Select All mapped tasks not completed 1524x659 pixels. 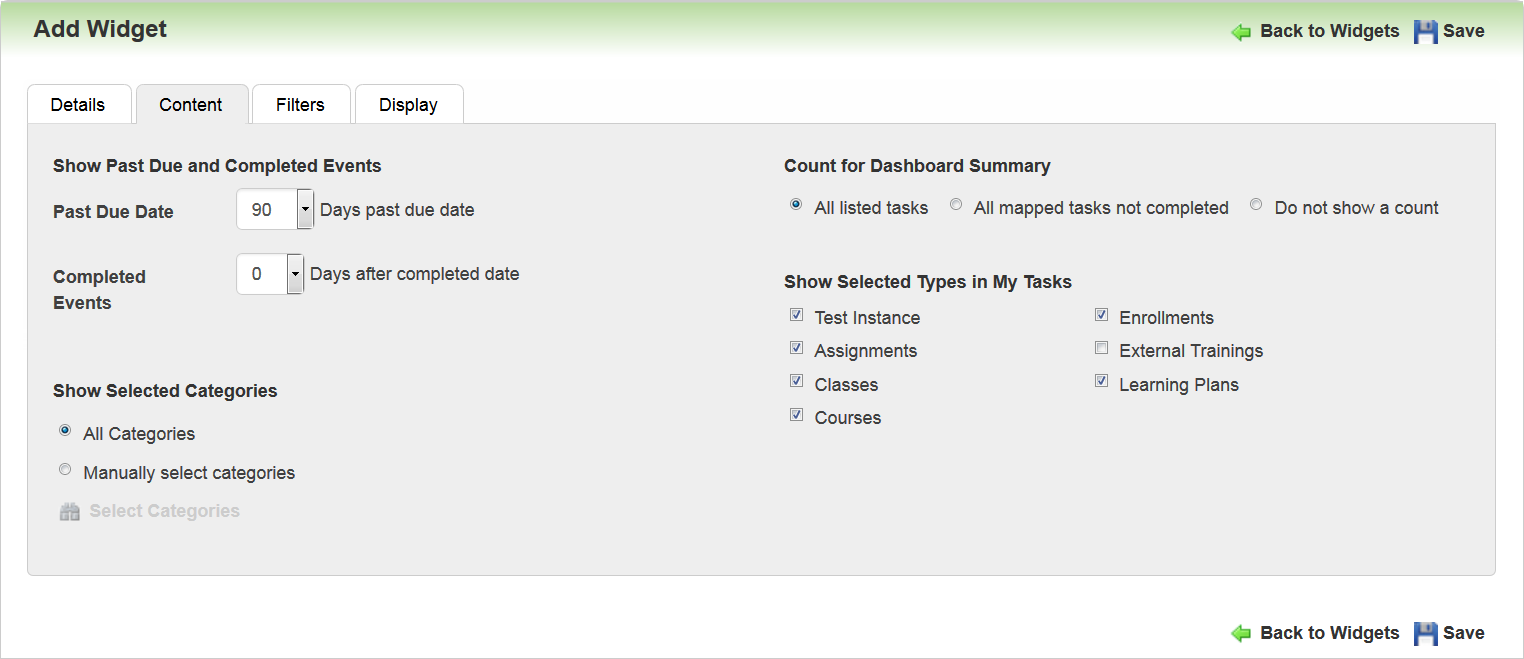(956, 205)
